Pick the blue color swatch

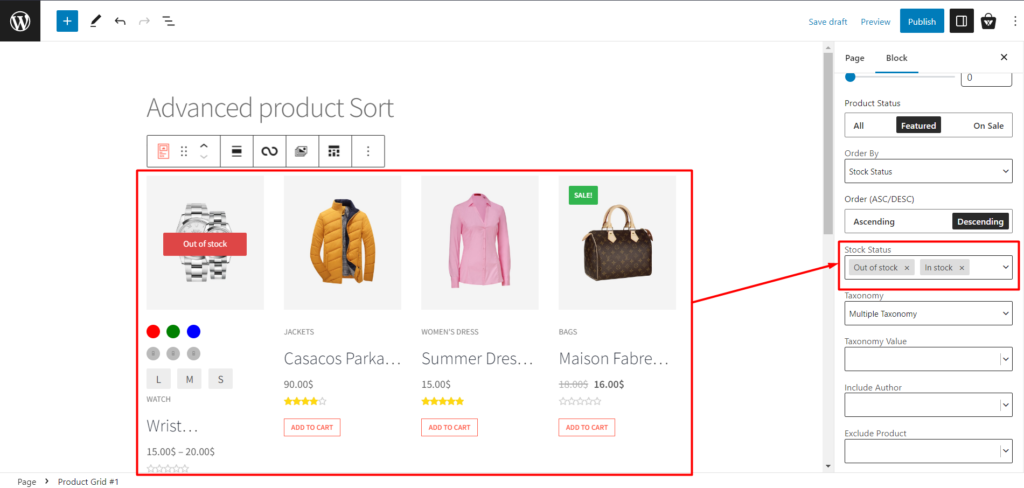[193, 331]
